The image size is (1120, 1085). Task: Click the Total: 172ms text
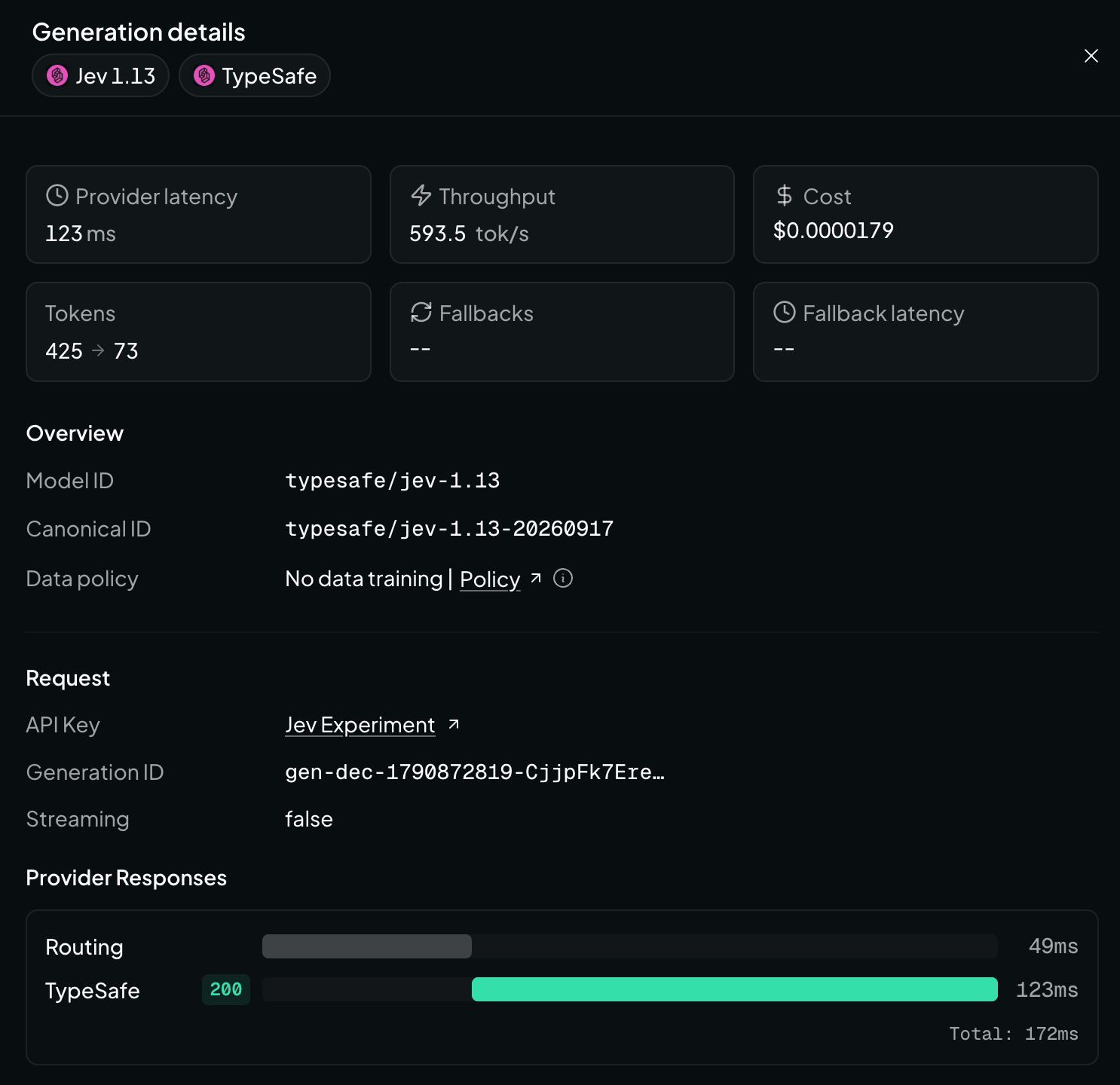point(1014,1034)
